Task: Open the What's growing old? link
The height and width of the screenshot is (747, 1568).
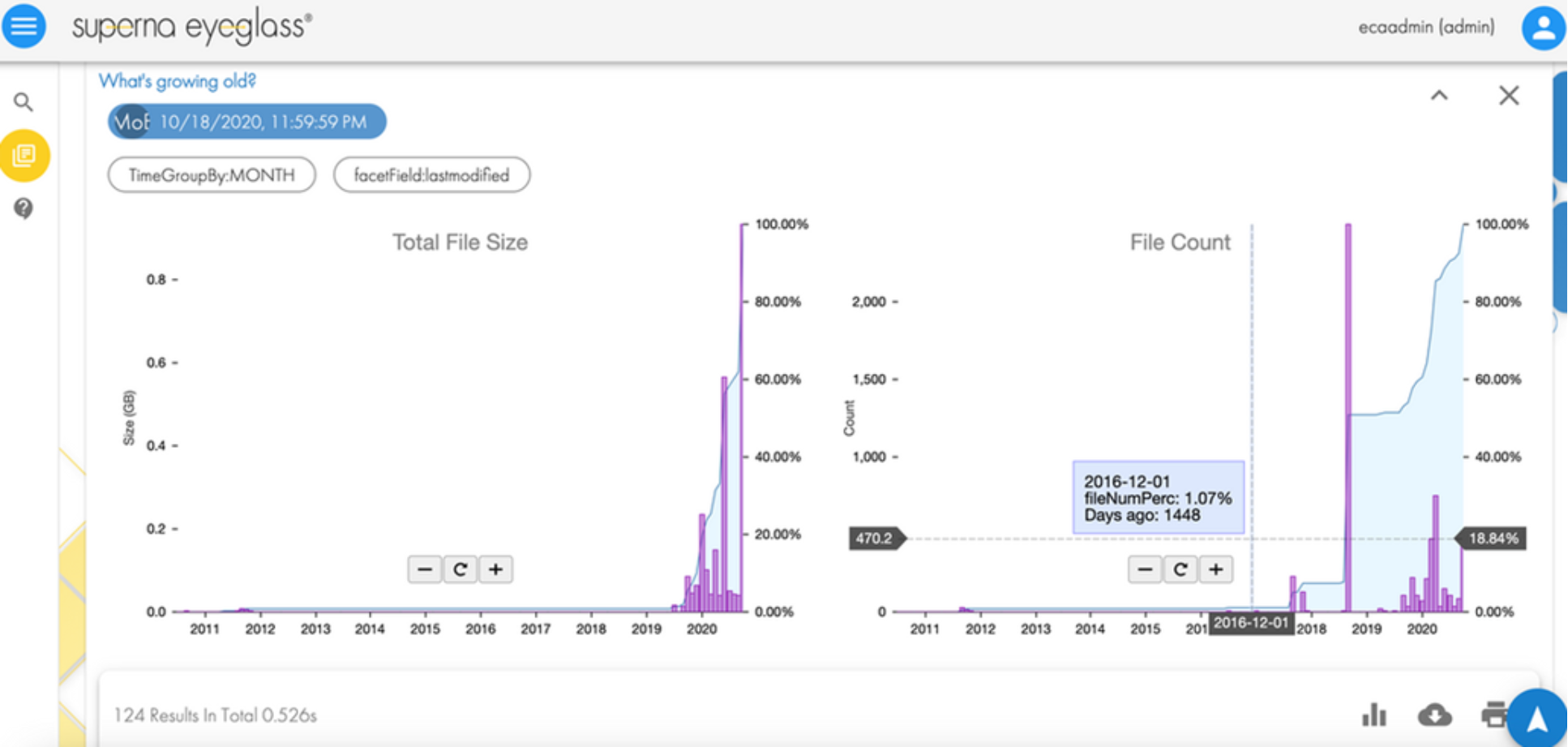Action: [177, 81]
